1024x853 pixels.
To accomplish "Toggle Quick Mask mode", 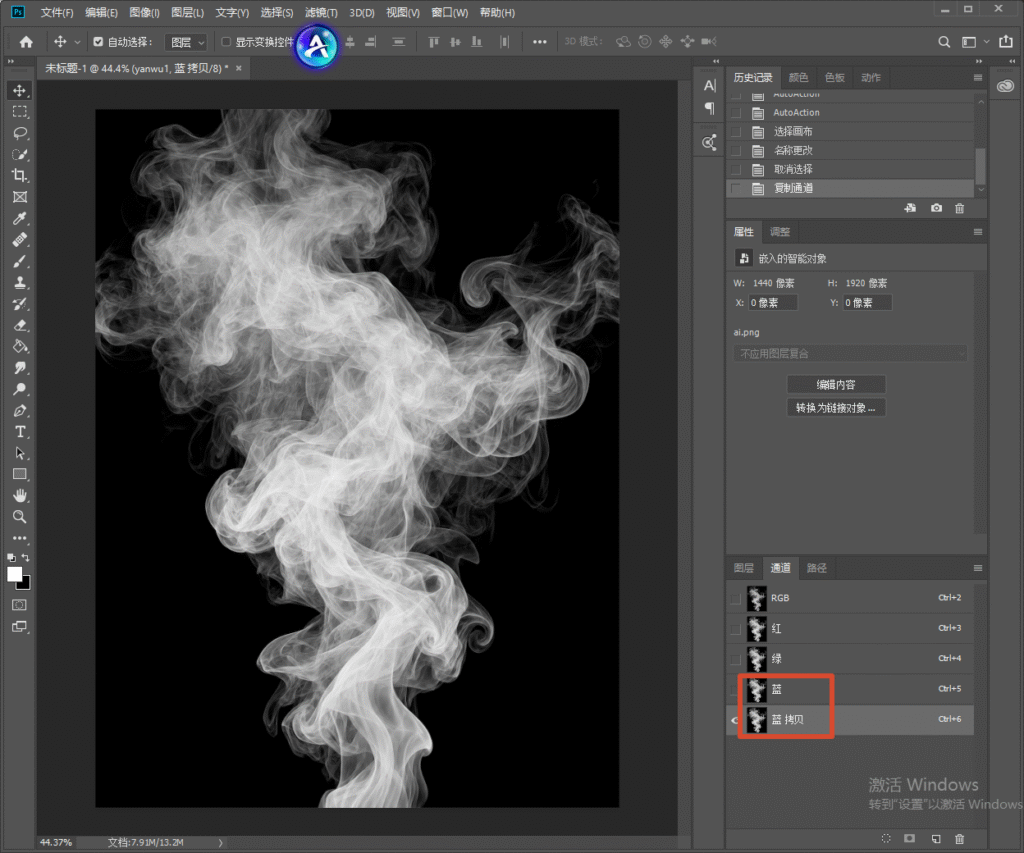I will click(20, 605).
